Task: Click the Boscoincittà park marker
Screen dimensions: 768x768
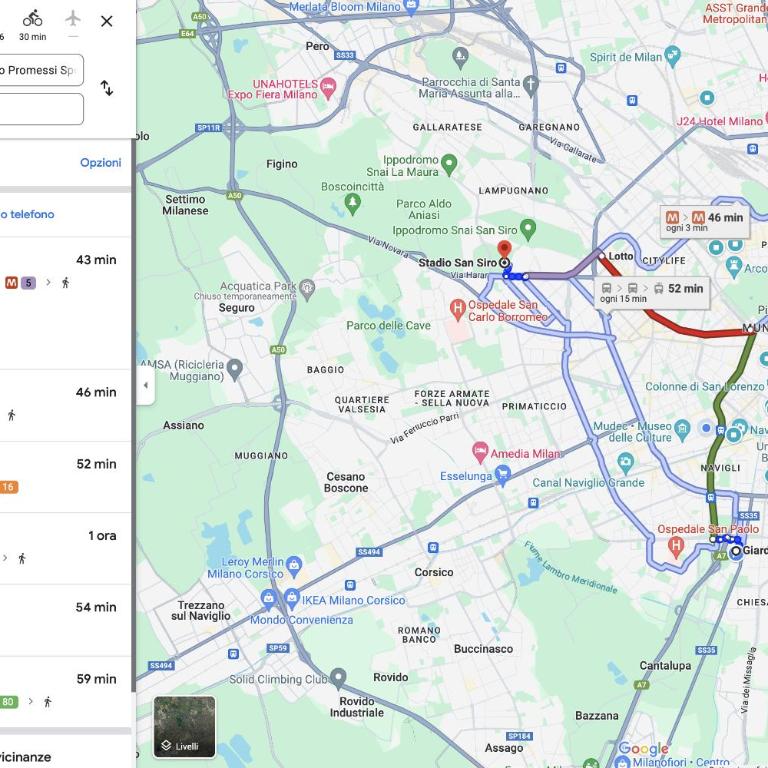Action: pos(352,203)
